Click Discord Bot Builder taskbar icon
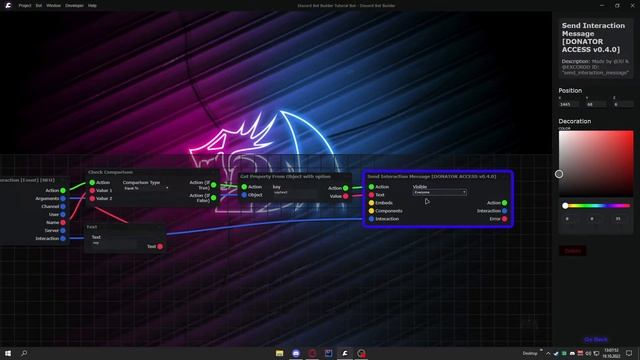Screen dimensions: 640x360 [x=345, y=353]
